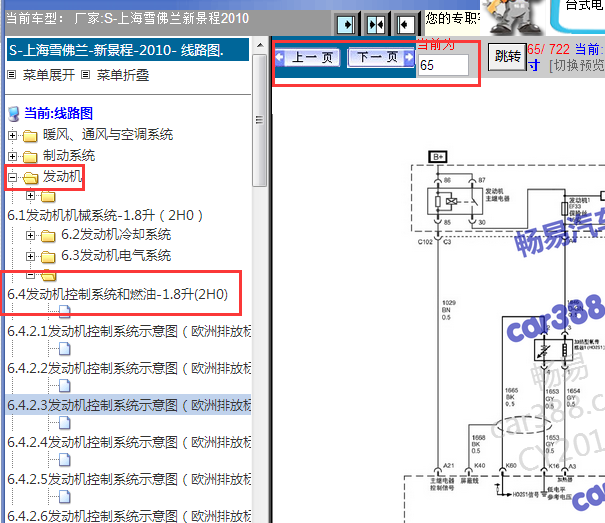
Task: Click the open 发动机 folder icon
Action: point(30,178)
